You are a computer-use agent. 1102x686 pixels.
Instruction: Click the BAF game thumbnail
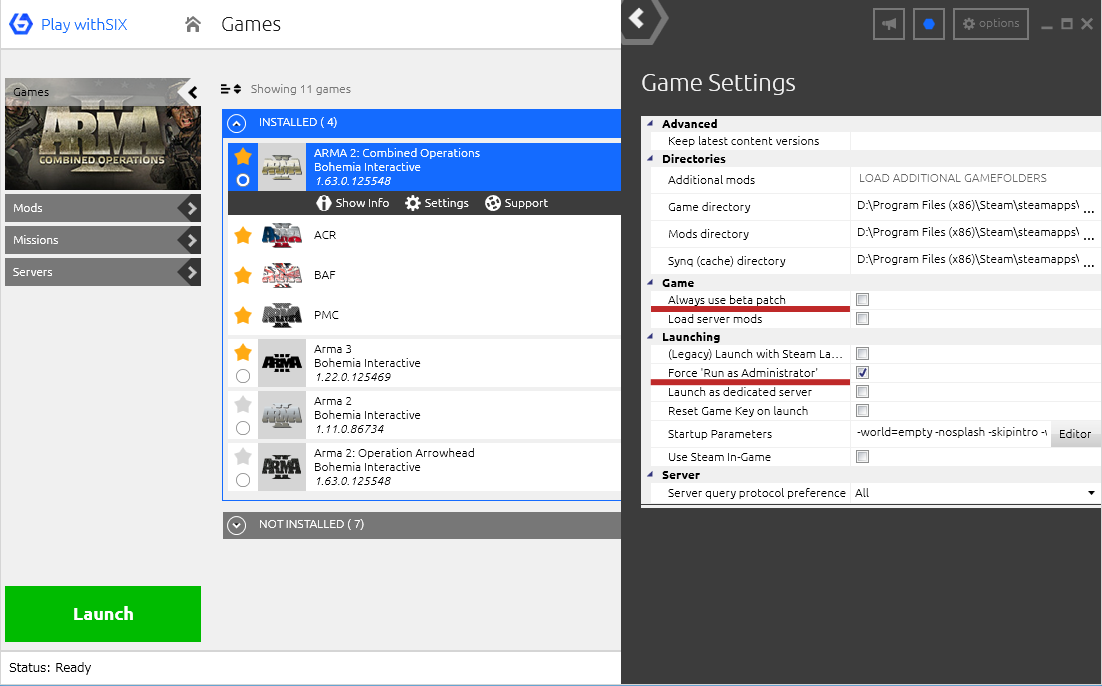tap(282, 276)
